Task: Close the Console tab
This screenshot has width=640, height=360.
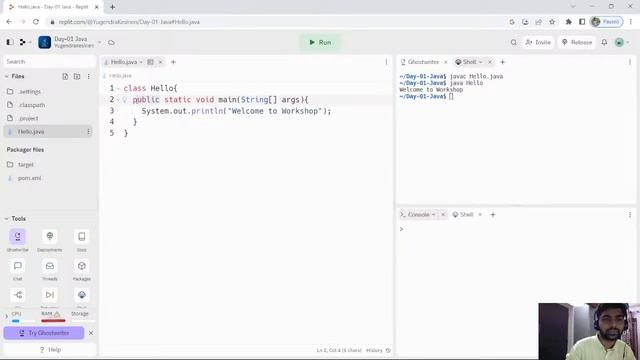Action: click(443, 214)
